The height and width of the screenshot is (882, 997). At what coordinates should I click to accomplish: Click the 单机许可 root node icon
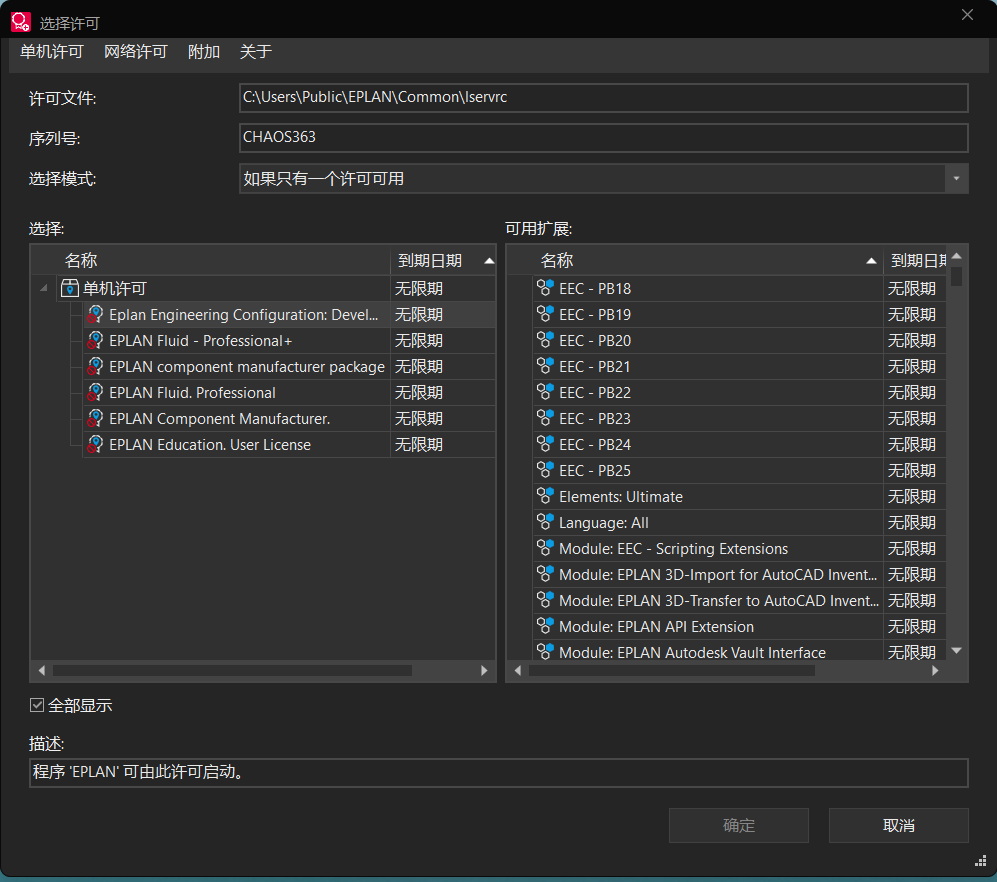point(70,289)
